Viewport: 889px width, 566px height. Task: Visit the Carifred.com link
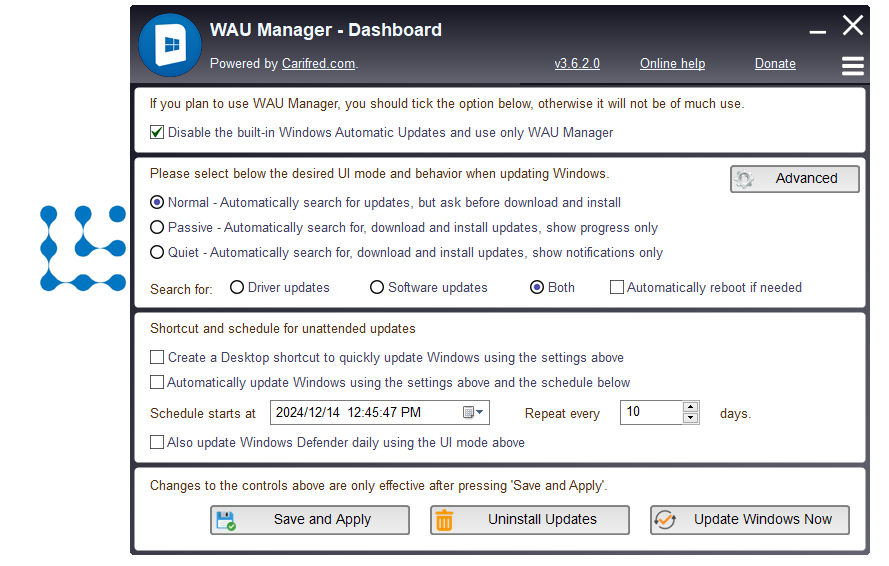click(x=318, y=64)
